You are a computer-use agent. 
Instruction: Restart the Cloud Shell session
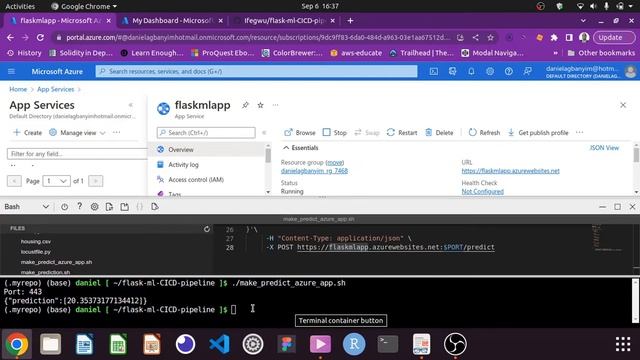pyautogui.click(x=64, y=207)
